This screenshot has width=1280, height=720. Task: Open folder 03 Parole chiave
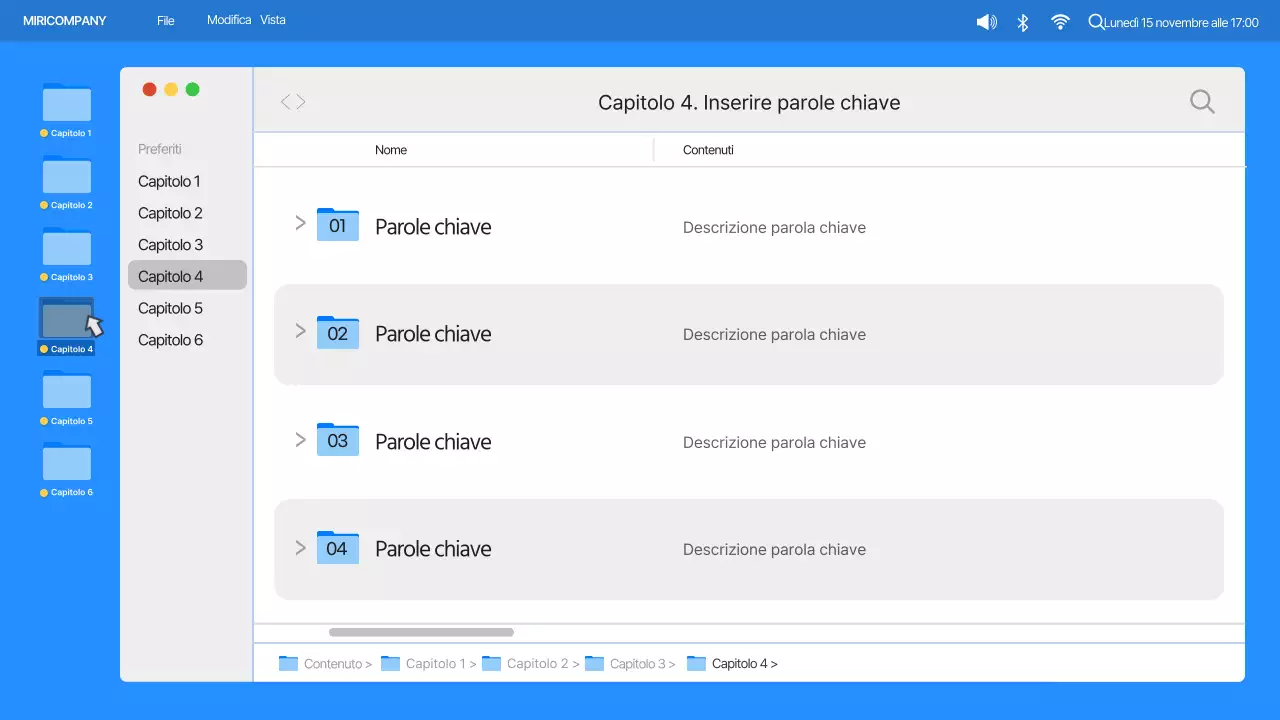[433, 441]
